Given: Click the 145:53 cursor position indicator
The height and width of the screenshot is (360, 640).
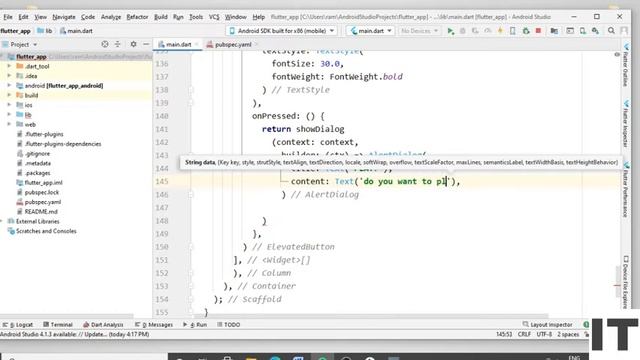Looking at the screenshot, I should (504, 334).
